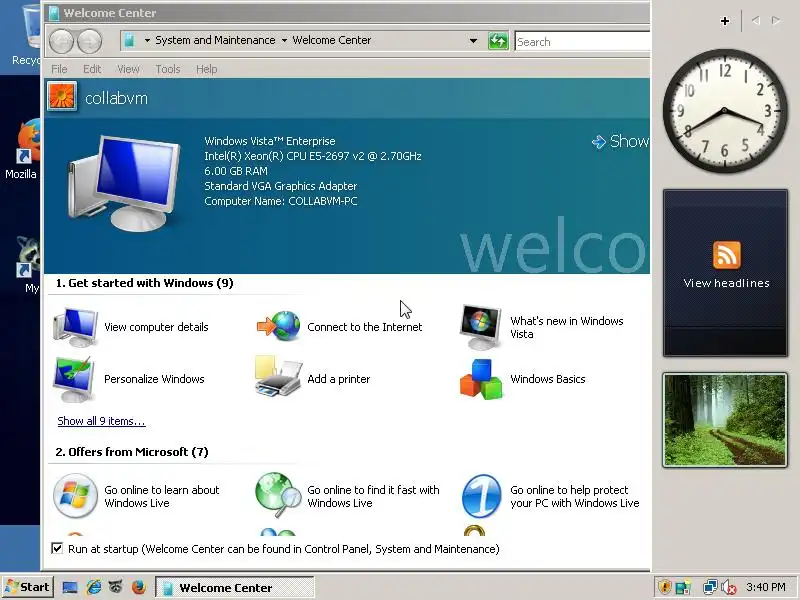Click System and Maintenance breadcrumb
Viewport: 800px width, 600px height.
click(215, 40)
